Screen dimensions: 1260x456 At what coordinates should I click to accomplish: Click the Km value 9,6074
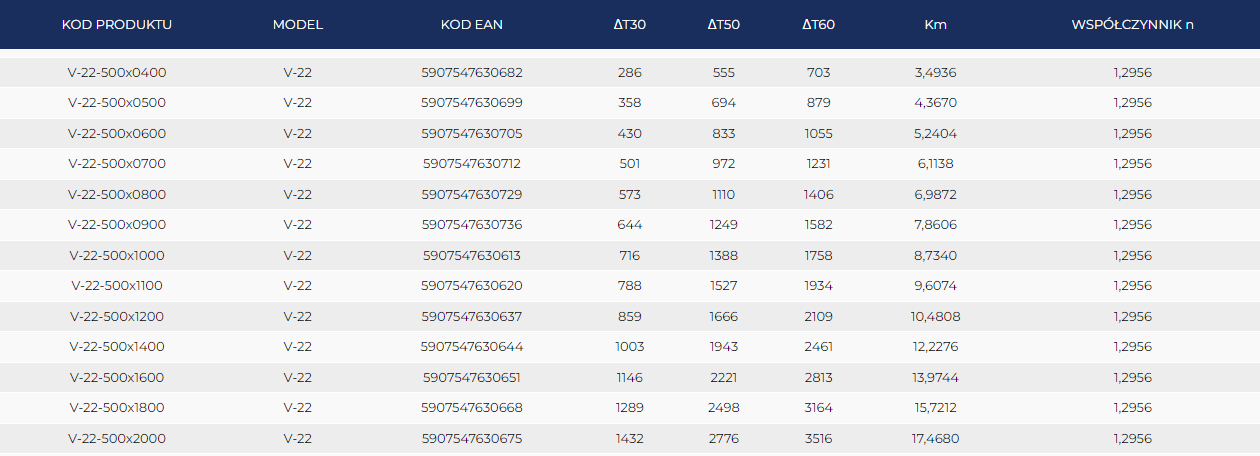tap(936, 286)
